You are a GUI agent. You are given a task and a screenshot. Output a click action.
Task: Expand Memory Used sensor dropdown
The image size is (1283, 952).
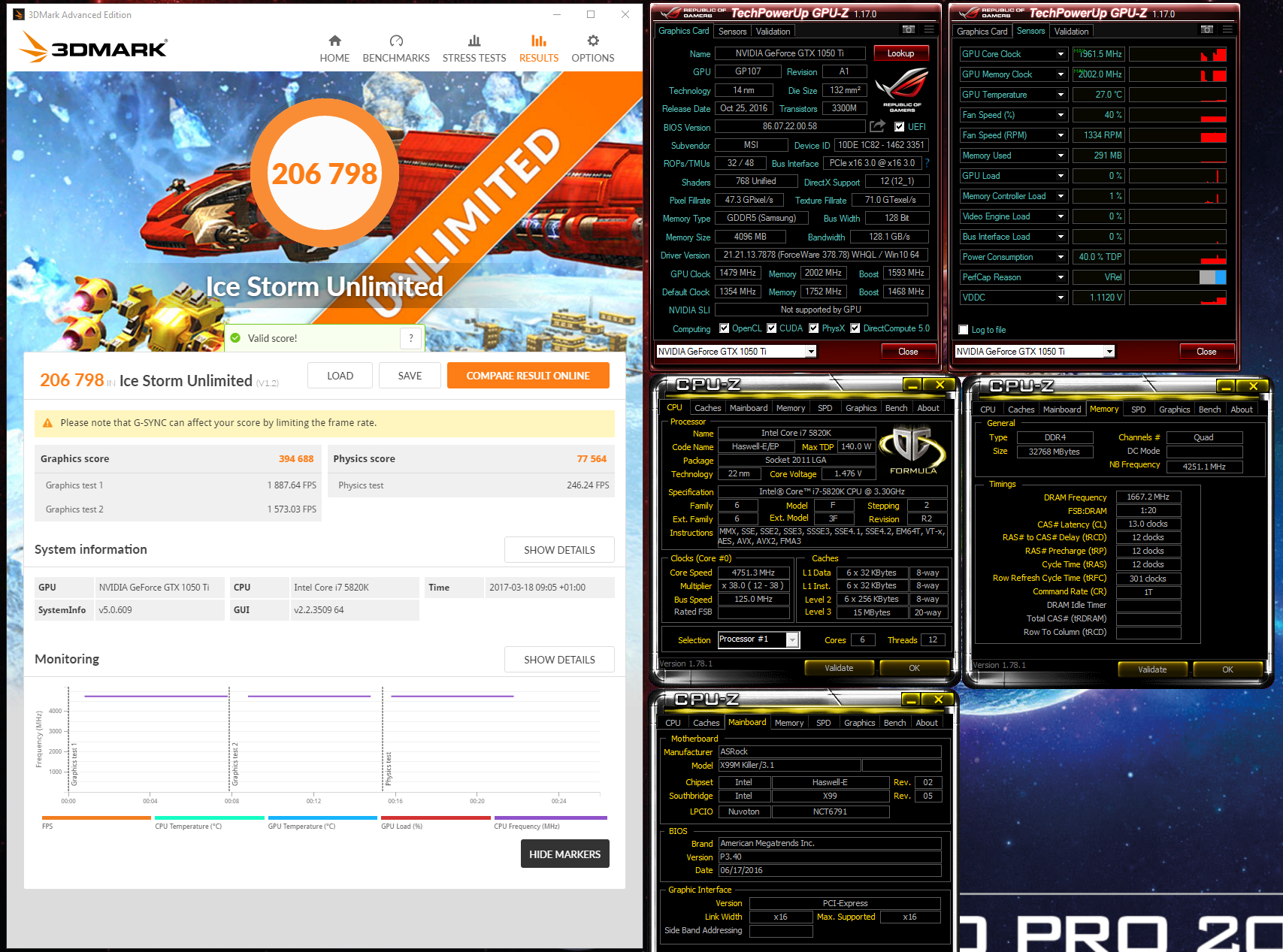[x=1061, y=156]
